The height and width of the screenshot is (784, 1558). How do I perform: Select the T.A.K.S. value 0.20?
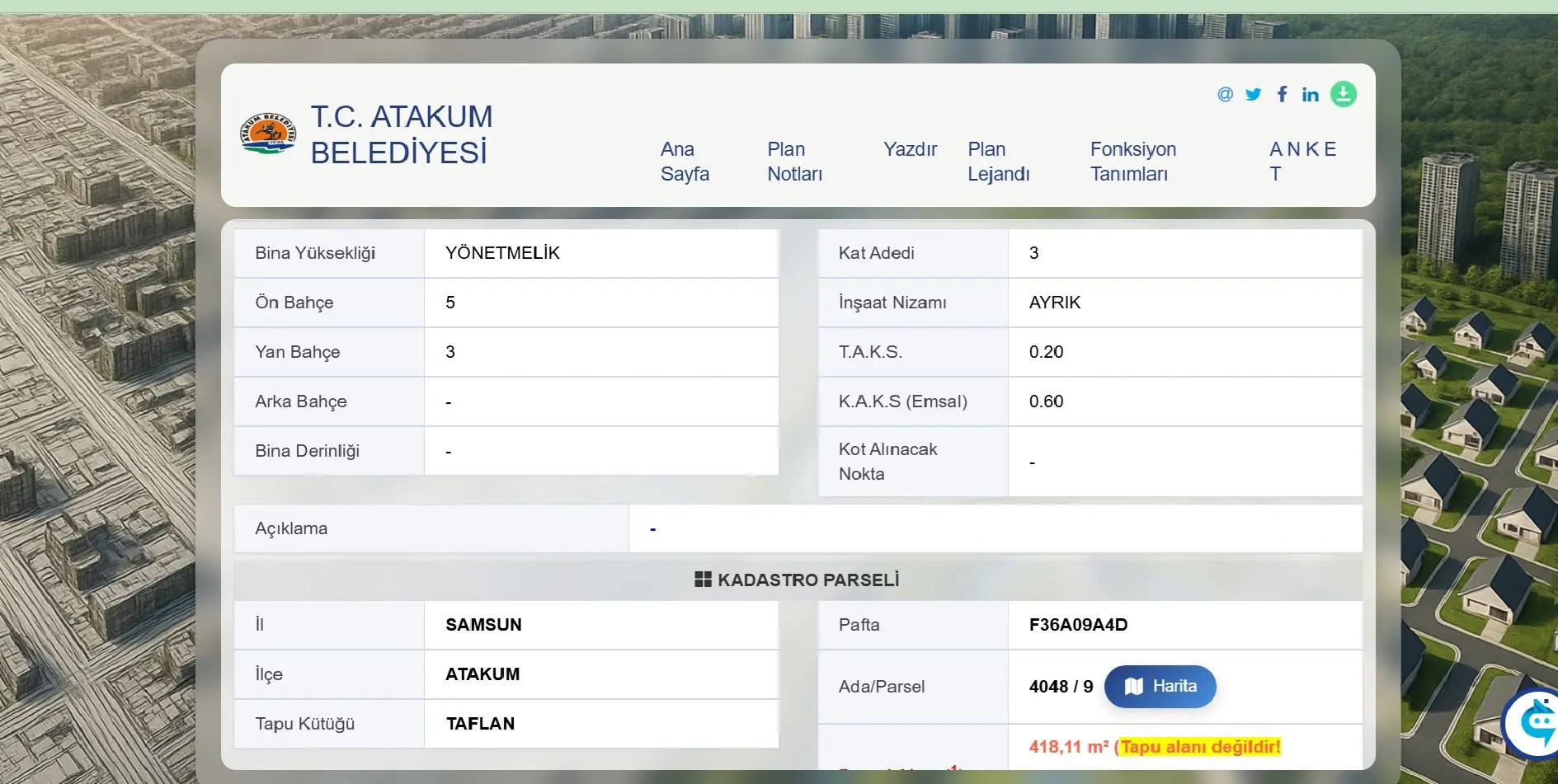(x=1046, y=352)
